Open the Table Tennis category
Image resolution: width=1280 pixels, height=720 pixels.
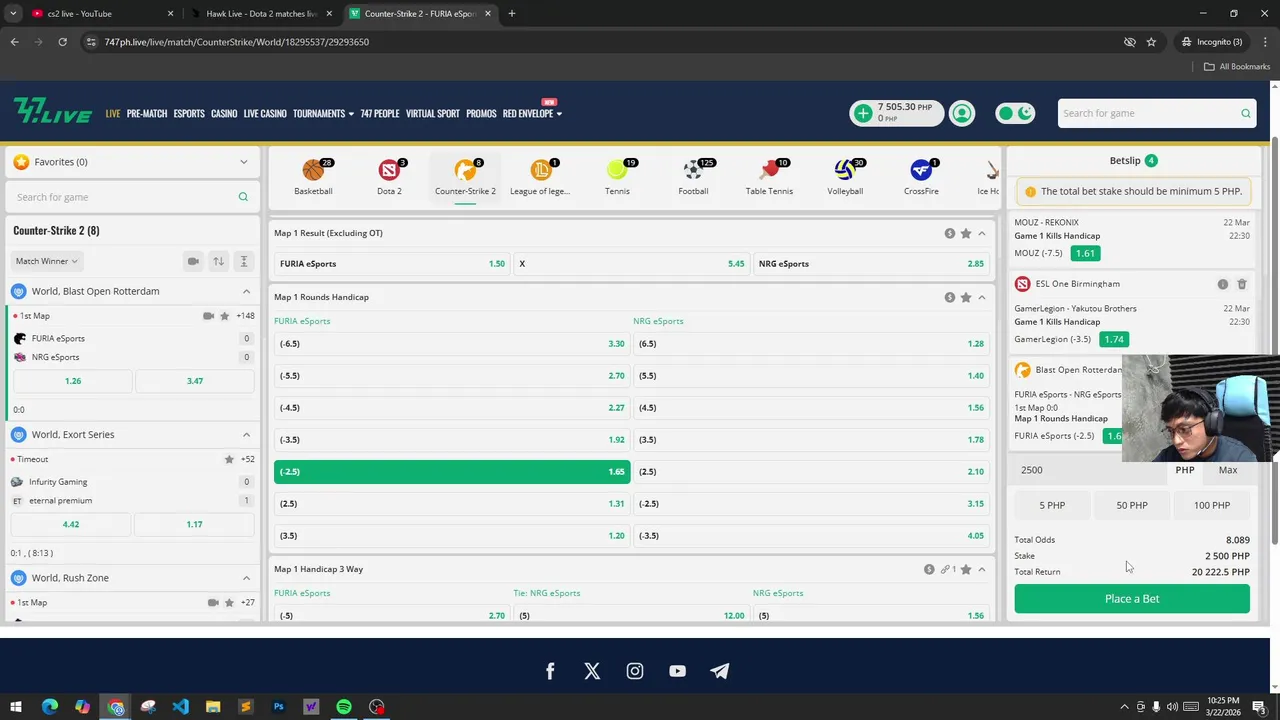click(x=769, y=177)
